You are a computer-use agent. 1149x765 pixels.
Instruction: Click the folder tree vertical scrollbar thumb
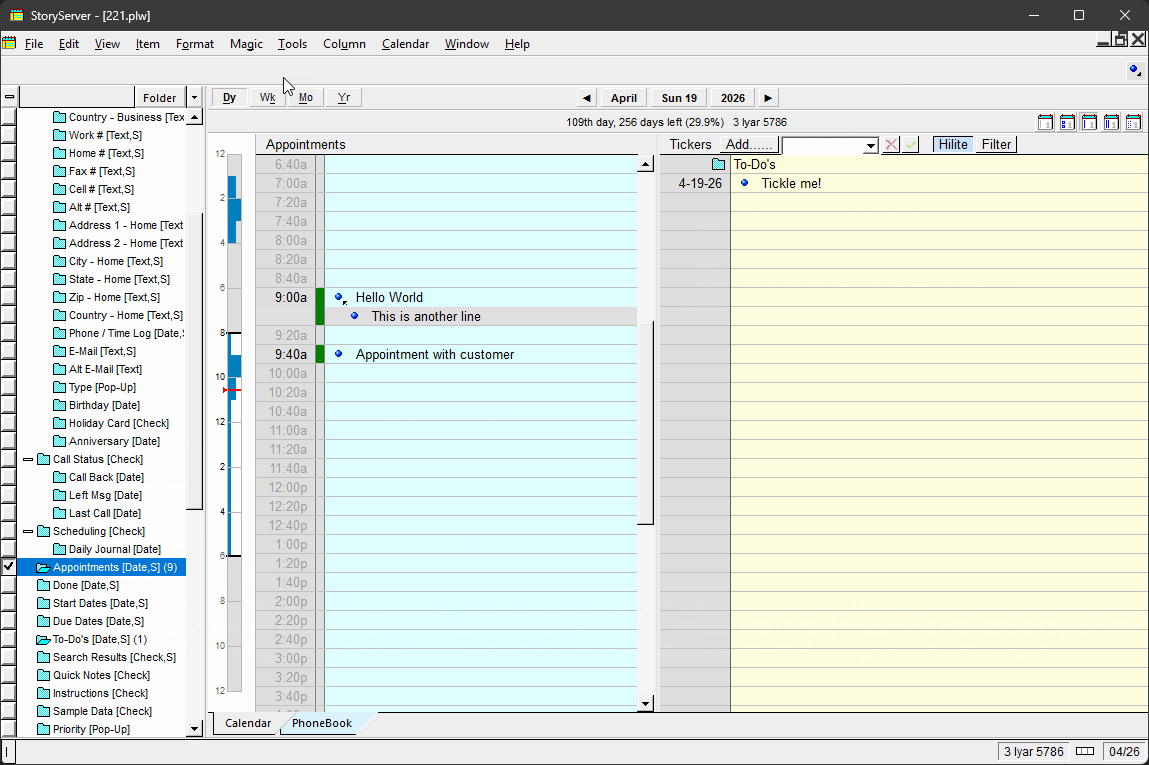pos(194,363)
